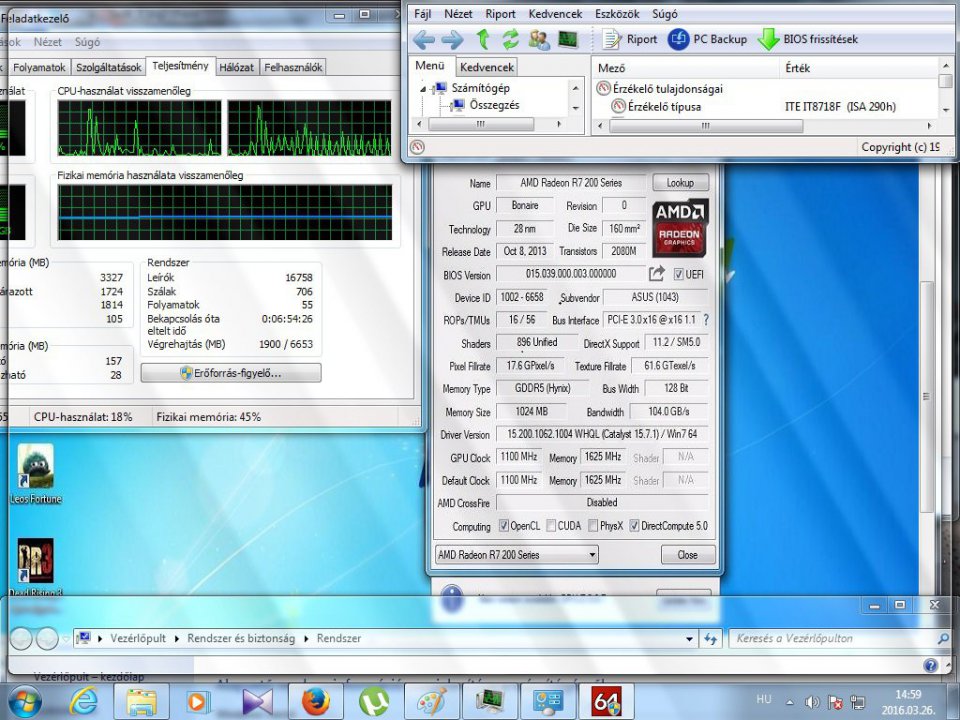Toggle the OpenCL checkbox
The height and width of the screenshot is (720, 960).
coord(503,526)
